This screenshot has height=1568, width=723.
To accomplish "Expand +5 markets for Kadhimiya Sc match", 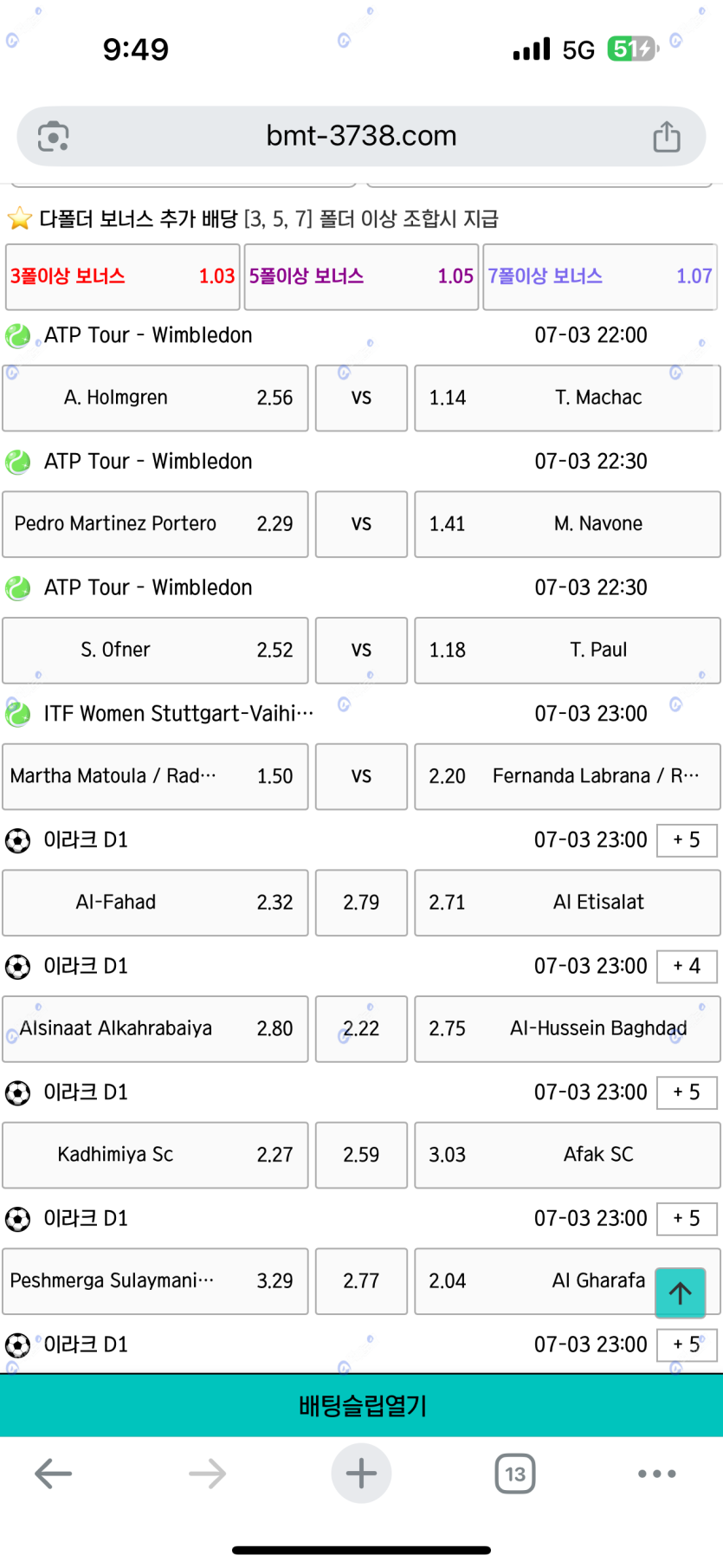I will pyautogui.click(x=687, y=1092).
